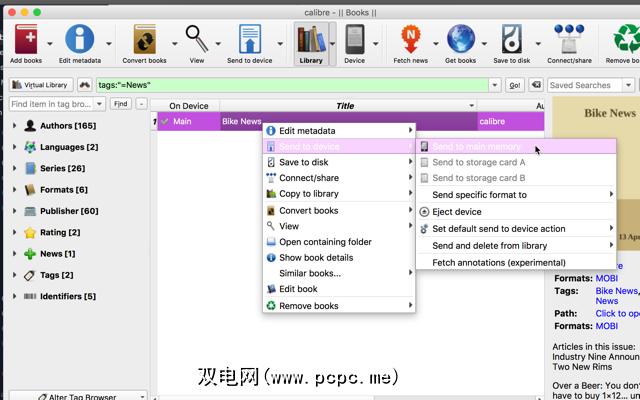This screenshot has height=400, width=640.
Task: Click the On Device column header
Action: pyautogui.click(x=189, y=106)
